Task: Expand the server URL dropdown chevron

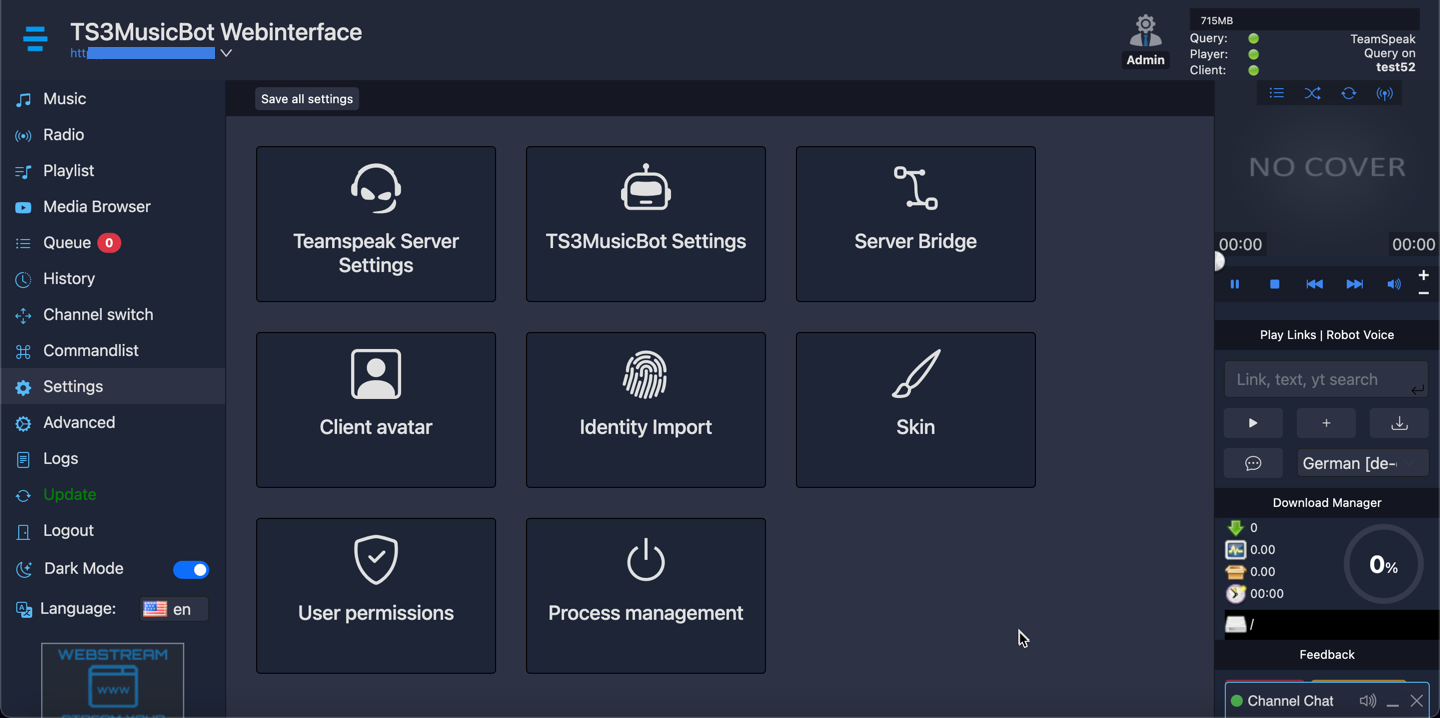Action: coord(226,53)
